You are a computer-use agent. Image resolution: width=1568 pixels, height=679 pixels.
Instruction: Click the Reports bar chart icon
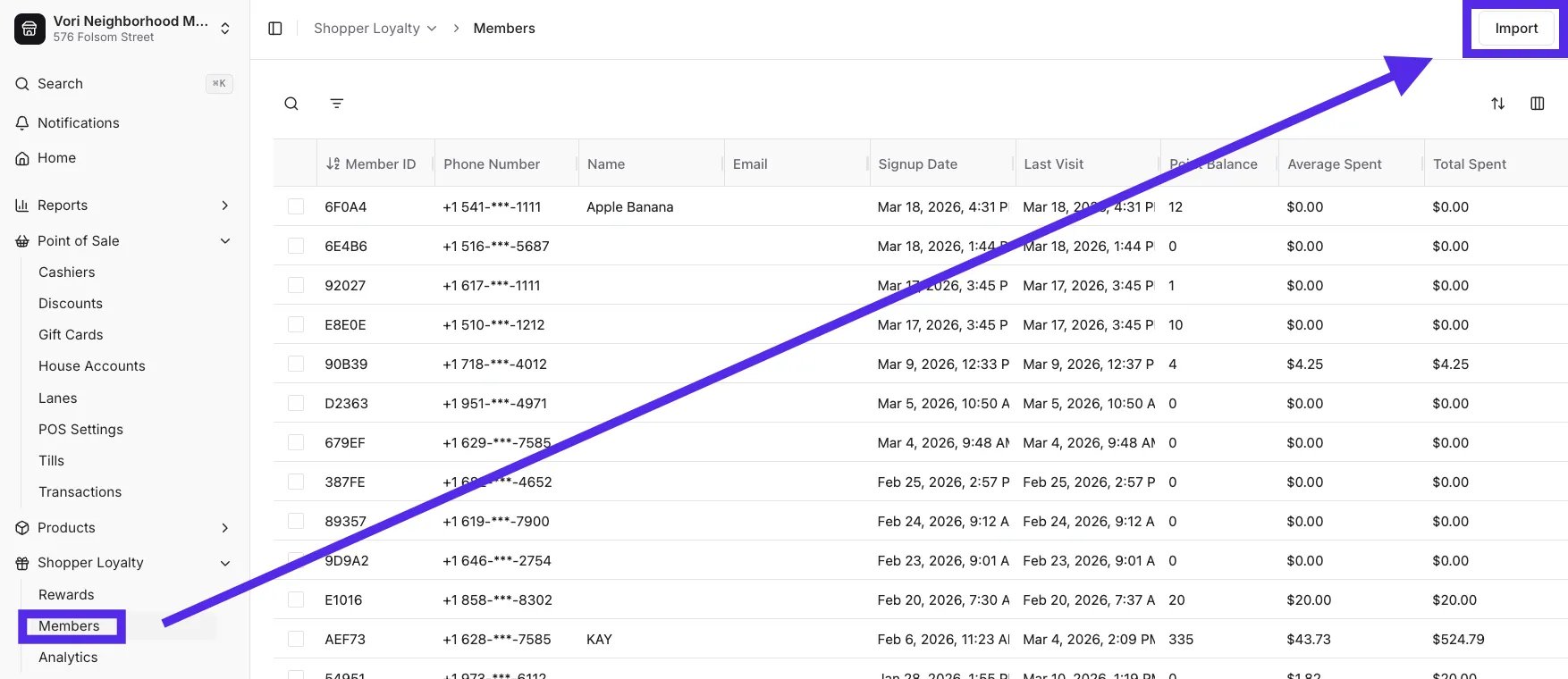(22, 205)
